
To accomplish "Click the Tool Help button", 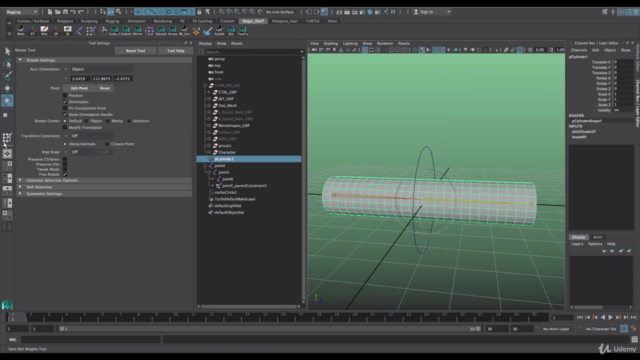I will tap(176, 51).
